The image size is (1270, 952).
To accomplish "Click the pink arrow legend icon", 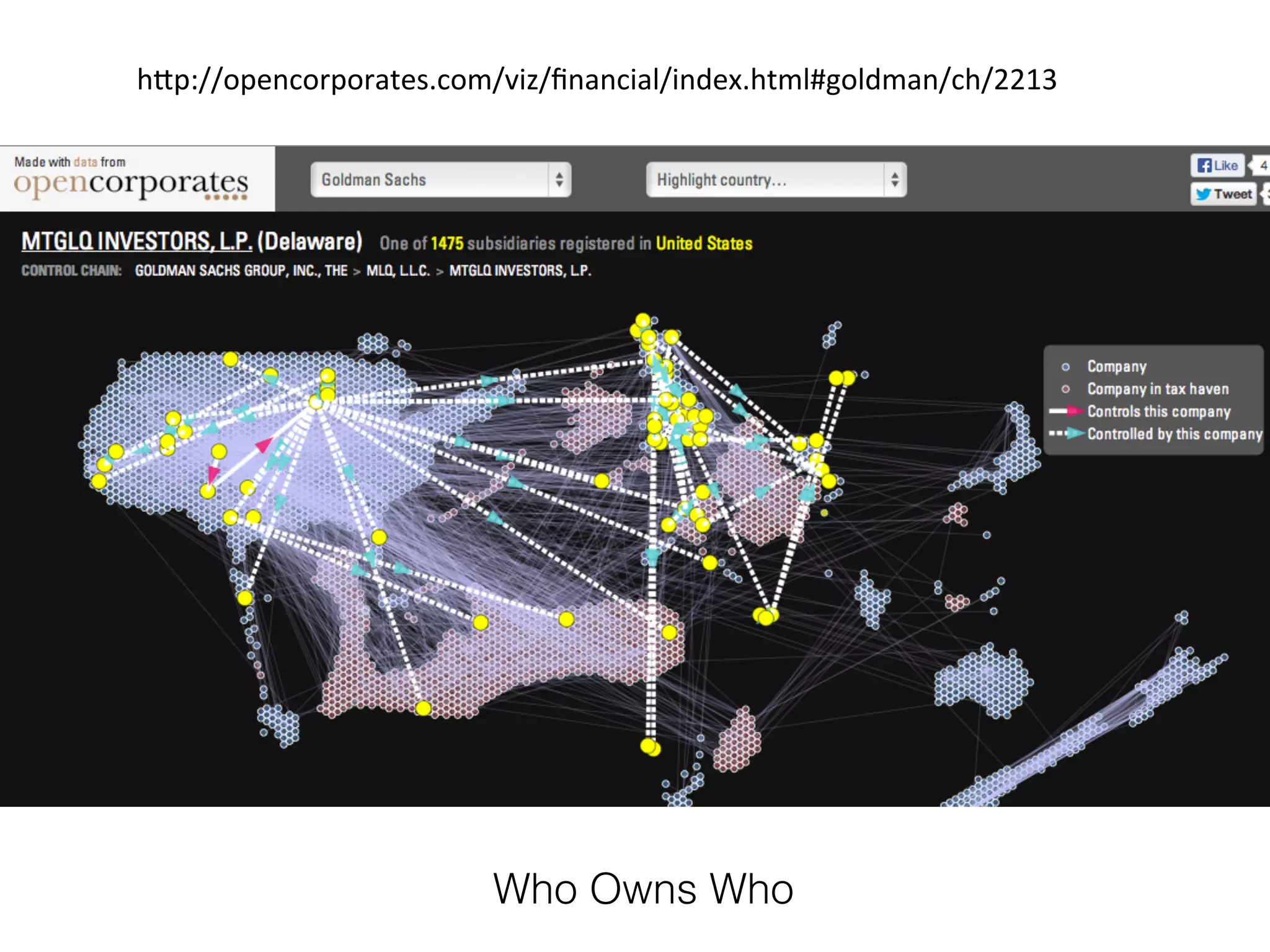I will coord(1066,411).
